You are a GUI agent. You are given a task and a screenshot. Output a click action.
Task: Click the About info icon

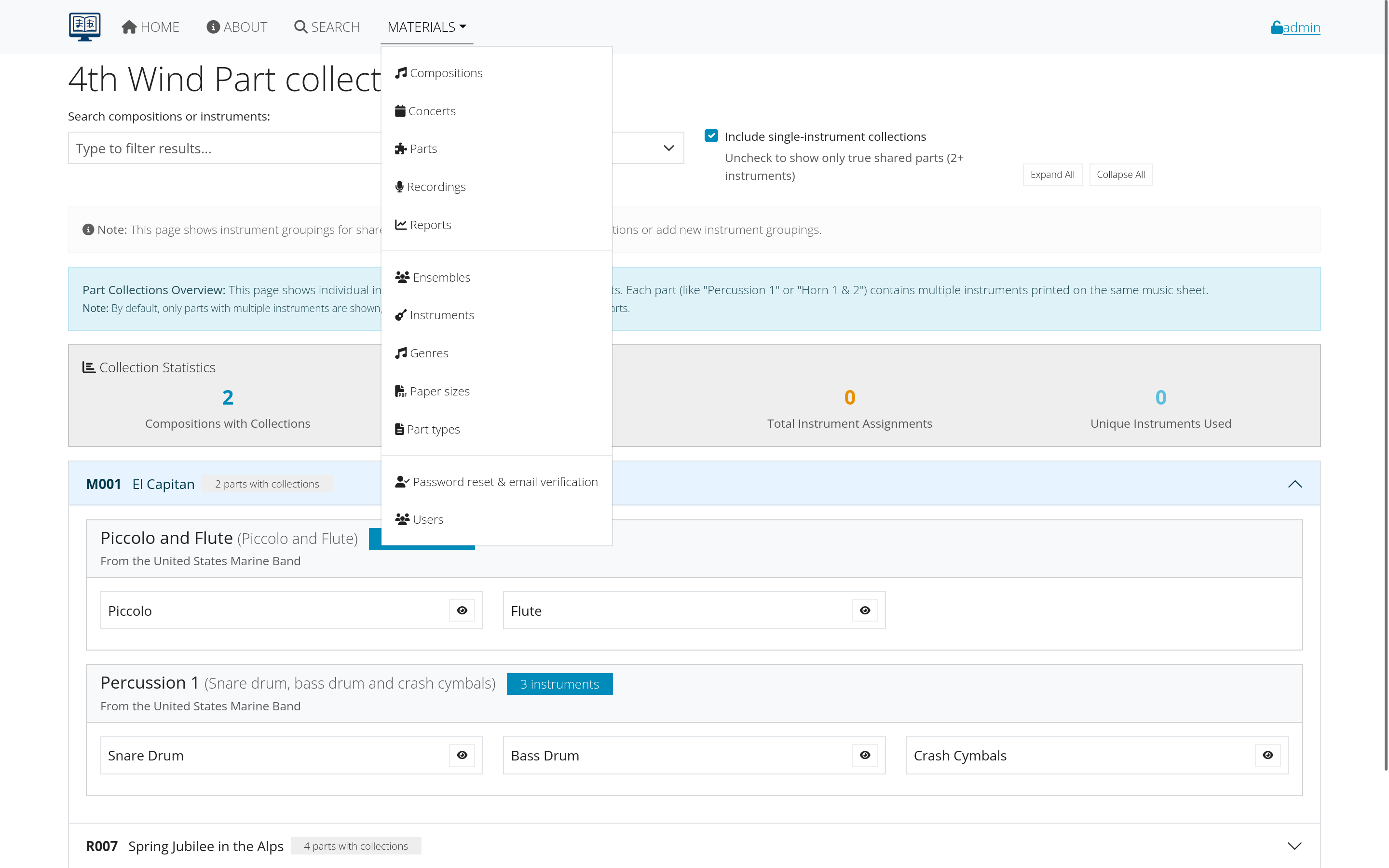pos(213,27)
